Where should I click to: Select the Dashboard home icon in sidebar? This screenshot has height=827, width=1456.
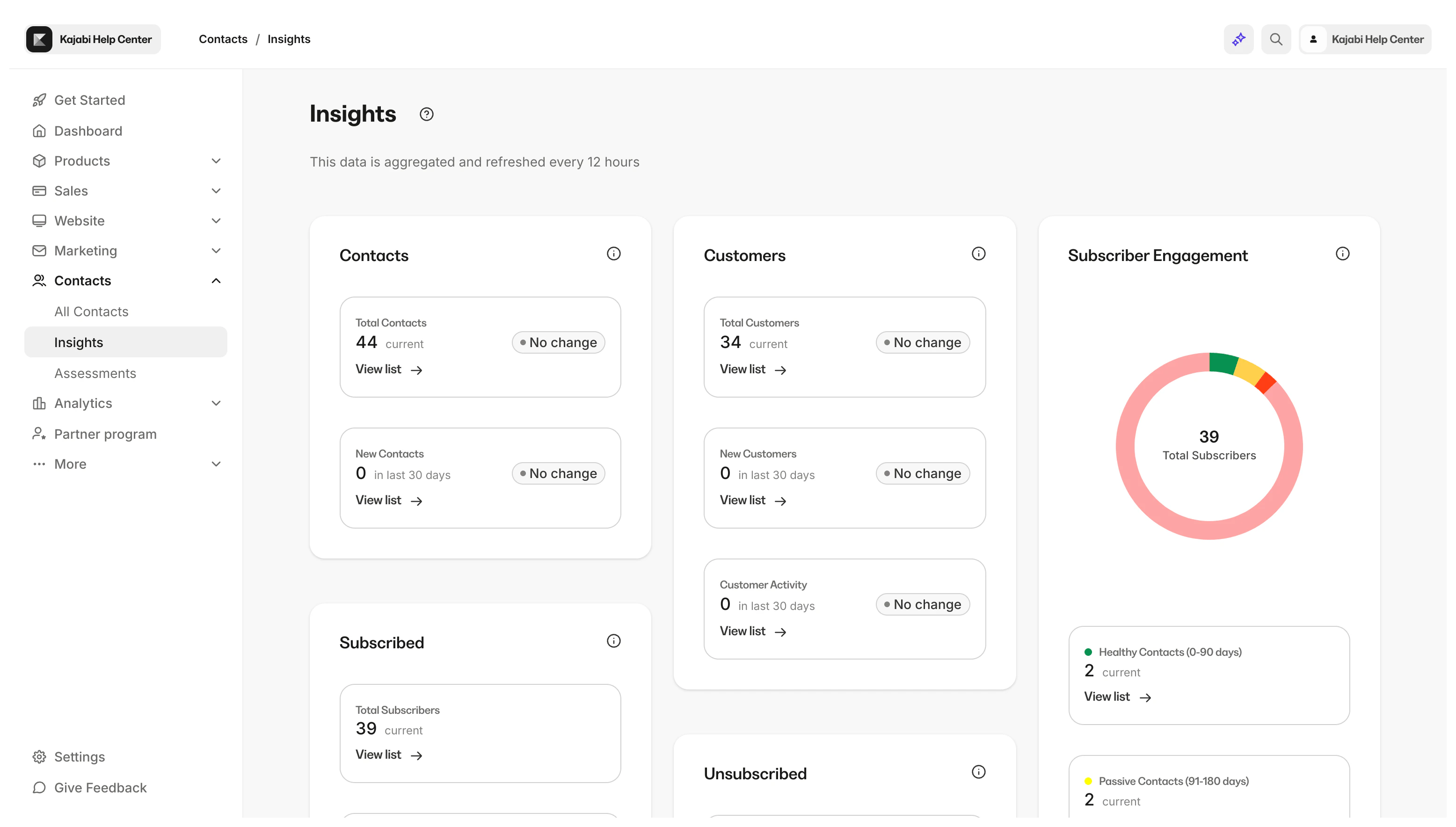pos(39,131)
